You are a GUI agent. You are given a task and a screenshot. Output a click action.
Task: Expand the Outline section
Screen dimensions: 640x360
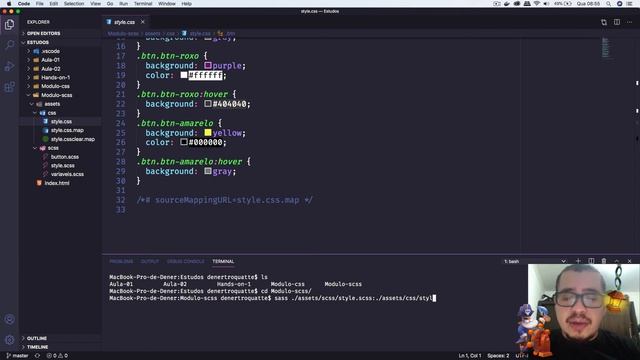click(x=37, y=338)
